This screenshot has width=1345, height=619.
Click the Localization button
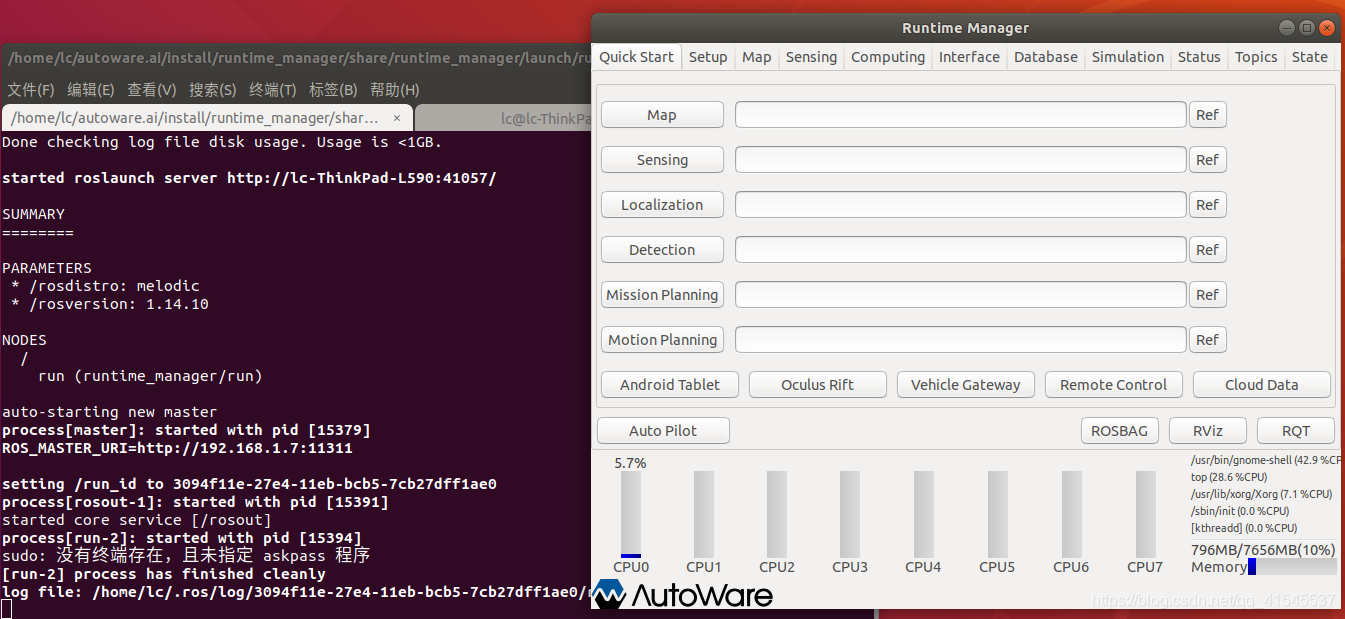pyautogui.click(x=662, y=205)
